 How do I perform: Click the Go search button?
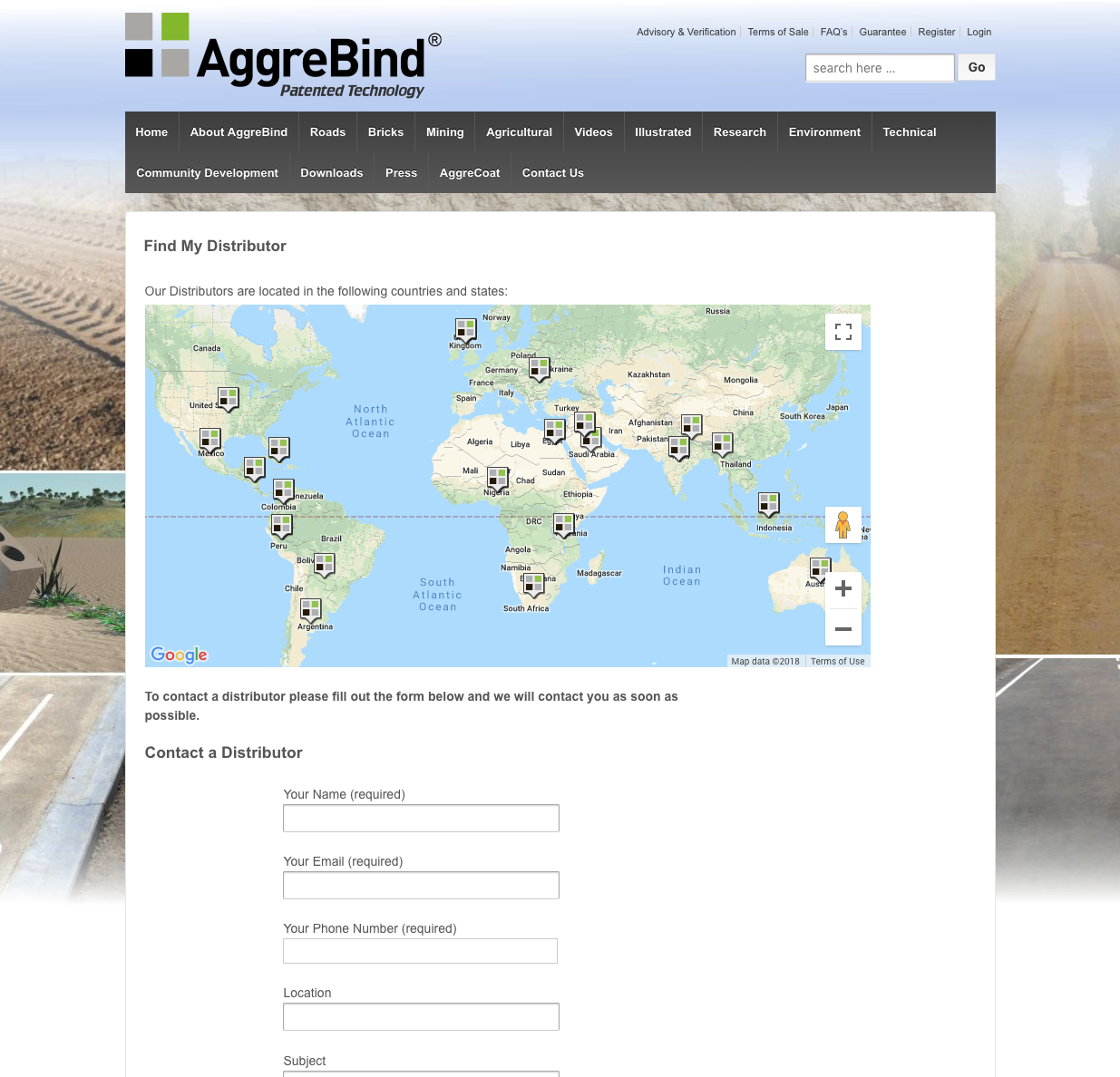coord(977,68)
